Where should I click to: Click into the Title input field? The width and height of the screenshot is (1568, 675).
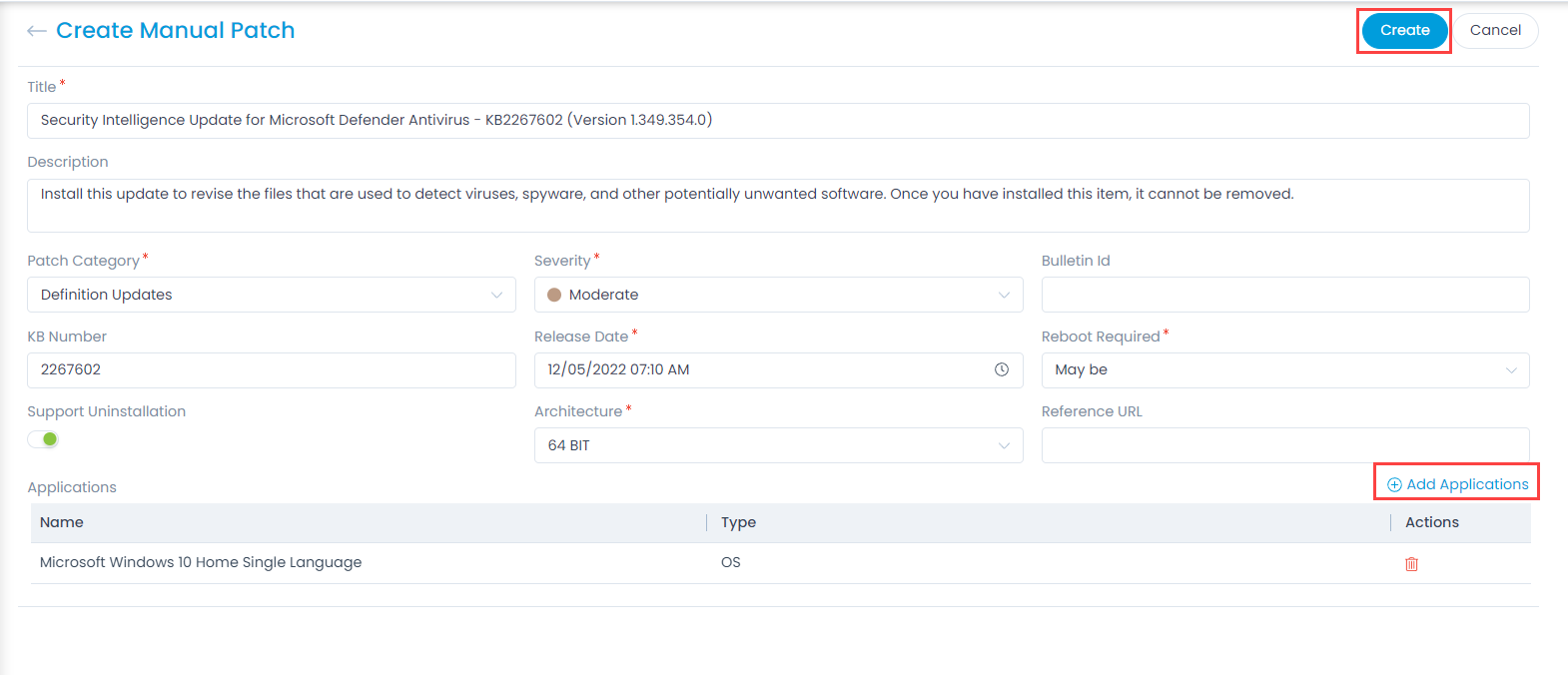click(x=778, y=121)
